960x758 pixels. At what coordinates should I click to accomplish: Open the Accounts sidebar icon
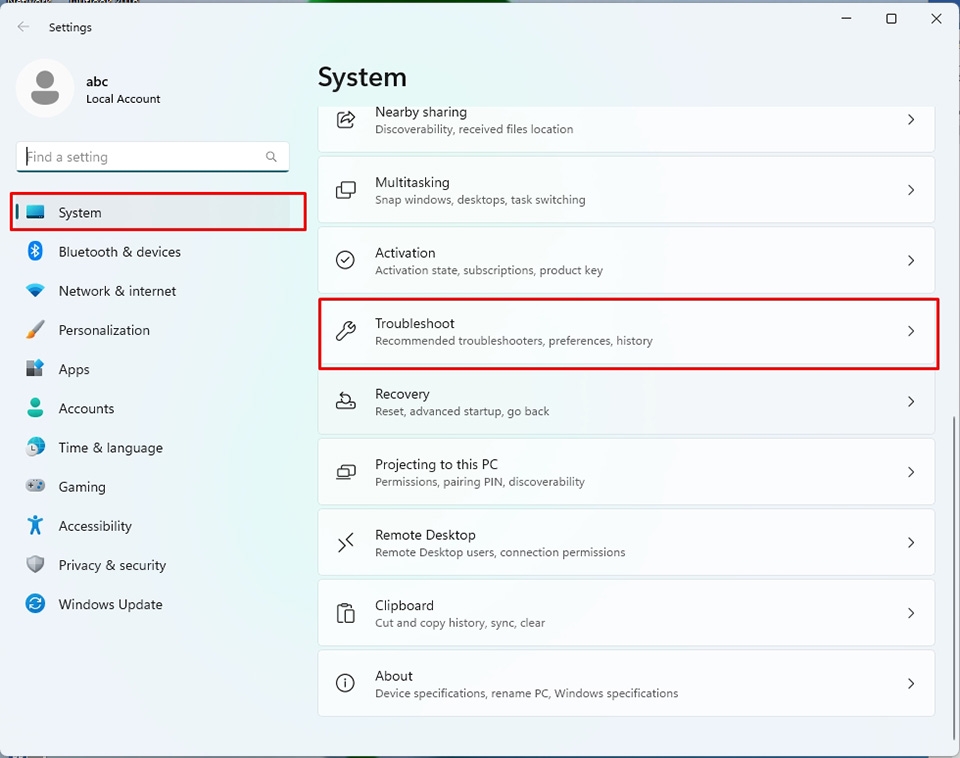tap(34, 408)
